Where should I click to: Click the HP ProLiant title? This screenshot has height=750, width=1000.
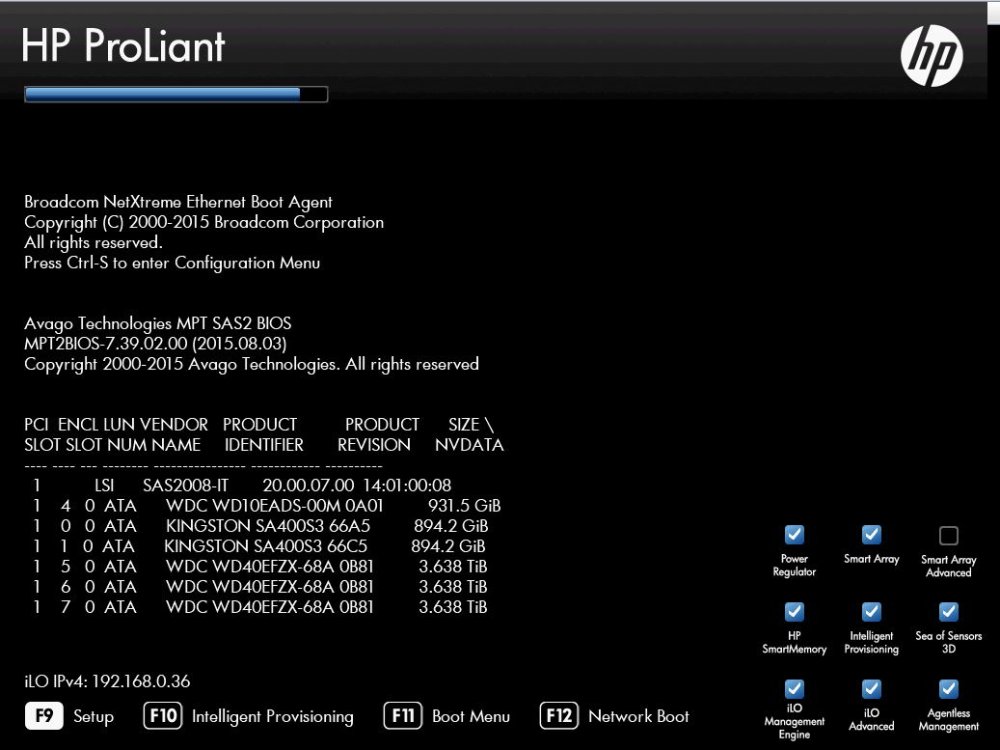tap(123, 45)
